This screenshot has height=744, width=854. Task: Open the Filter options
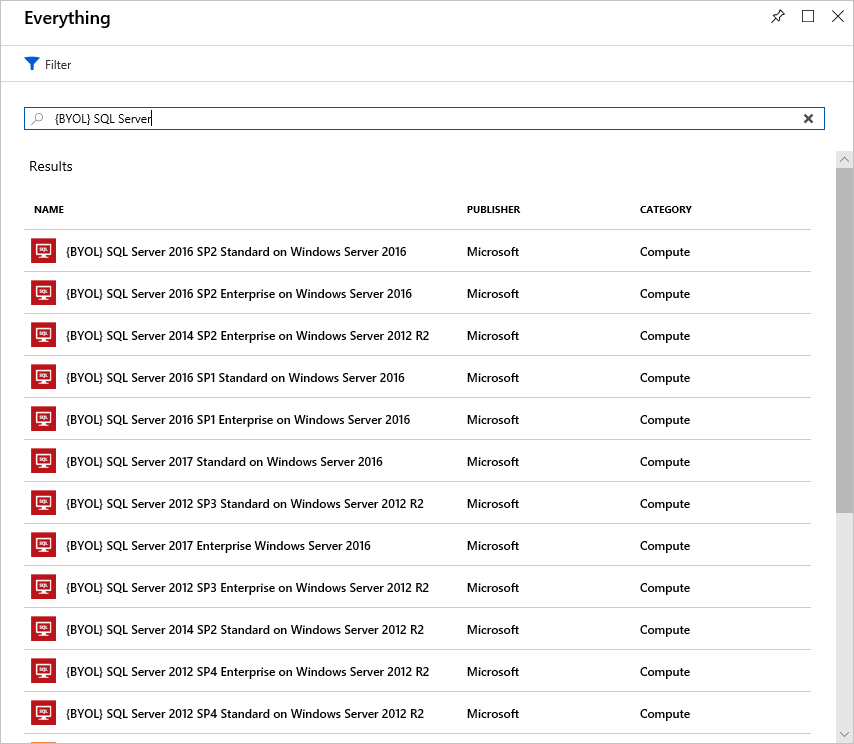coord(58,65)
